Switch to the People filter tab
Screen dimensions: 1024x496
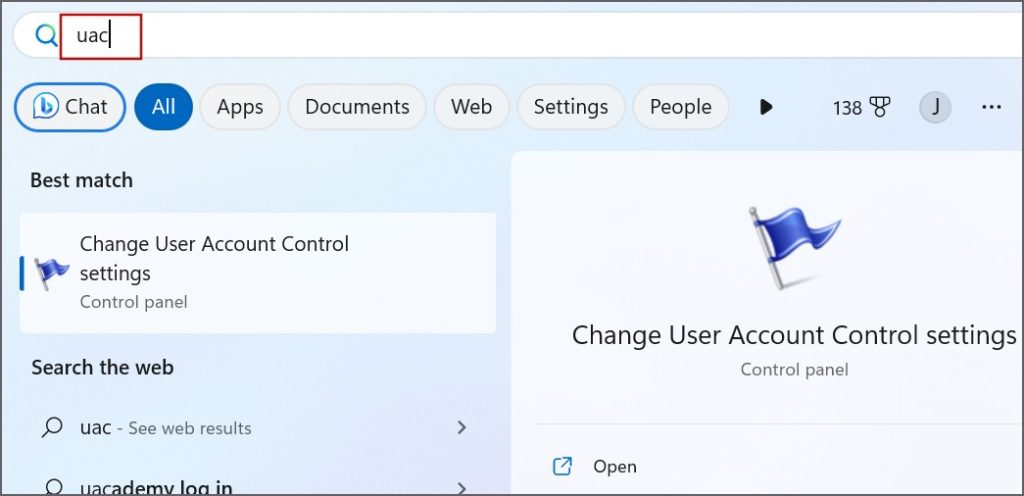click(x=680, y=107)
